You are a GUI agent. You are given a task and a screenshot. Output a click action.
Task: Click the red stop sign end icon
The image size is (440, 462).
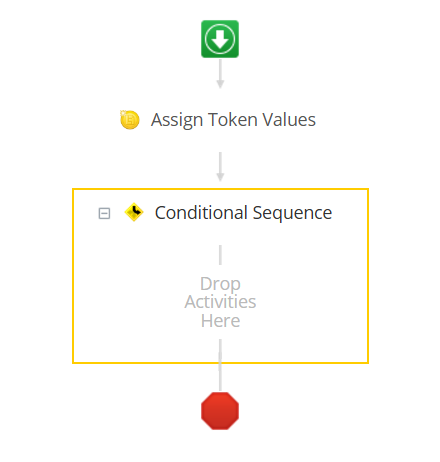[220, 411]
